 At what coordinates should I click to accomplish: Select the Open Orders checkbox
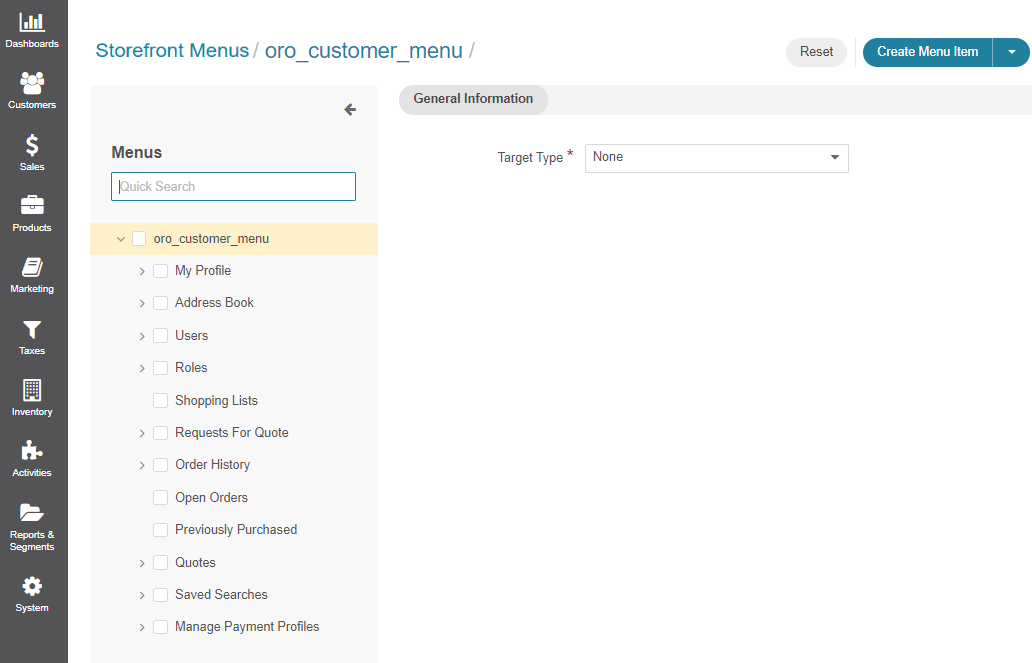[x=160, y=498]
